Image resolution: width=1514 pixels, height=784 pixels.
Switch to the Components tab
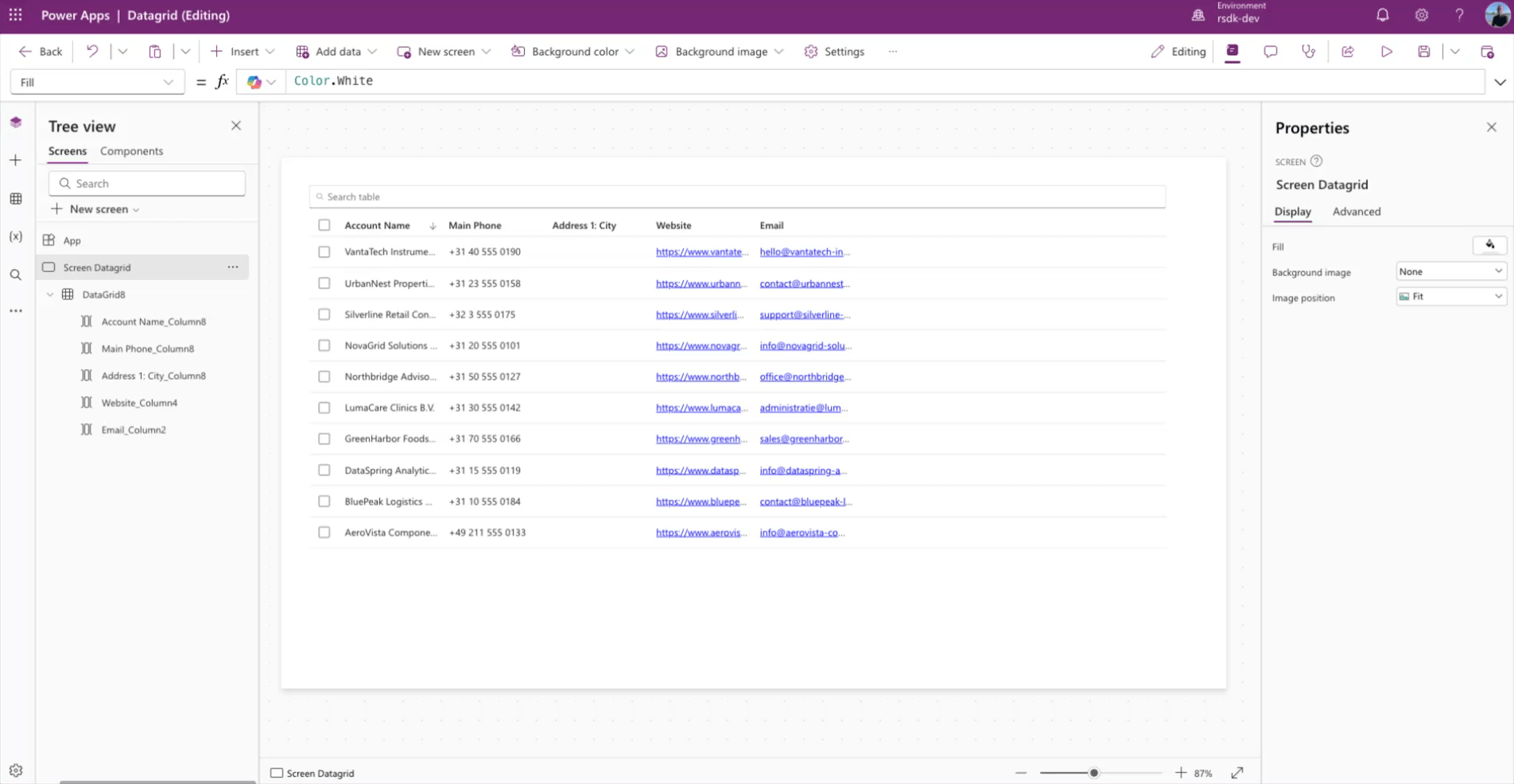[131, 151]
